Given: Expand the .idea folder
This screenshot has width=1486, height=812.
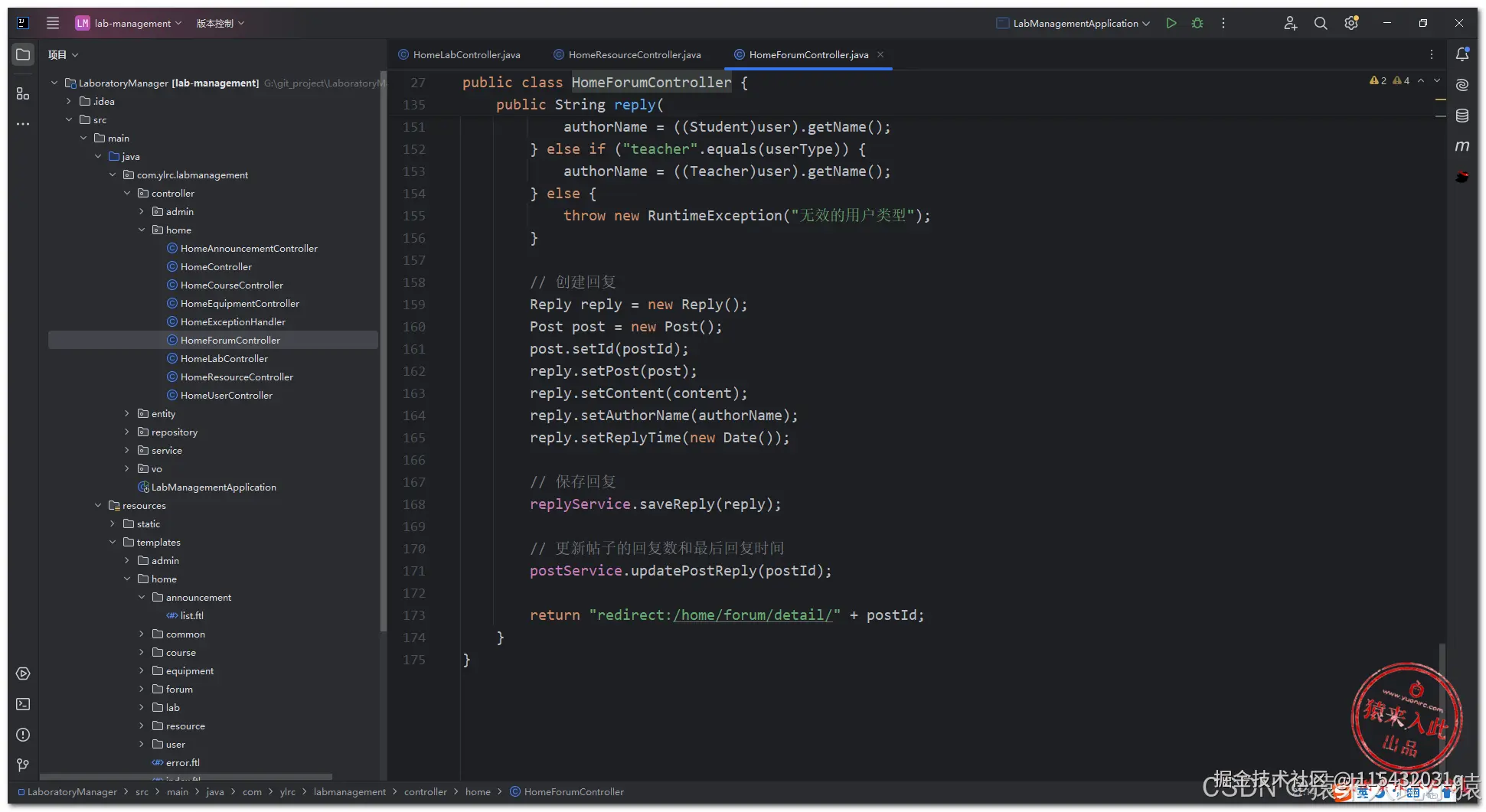Looking at the screenshot, I should pyautogui.click(x=69, y=101).
